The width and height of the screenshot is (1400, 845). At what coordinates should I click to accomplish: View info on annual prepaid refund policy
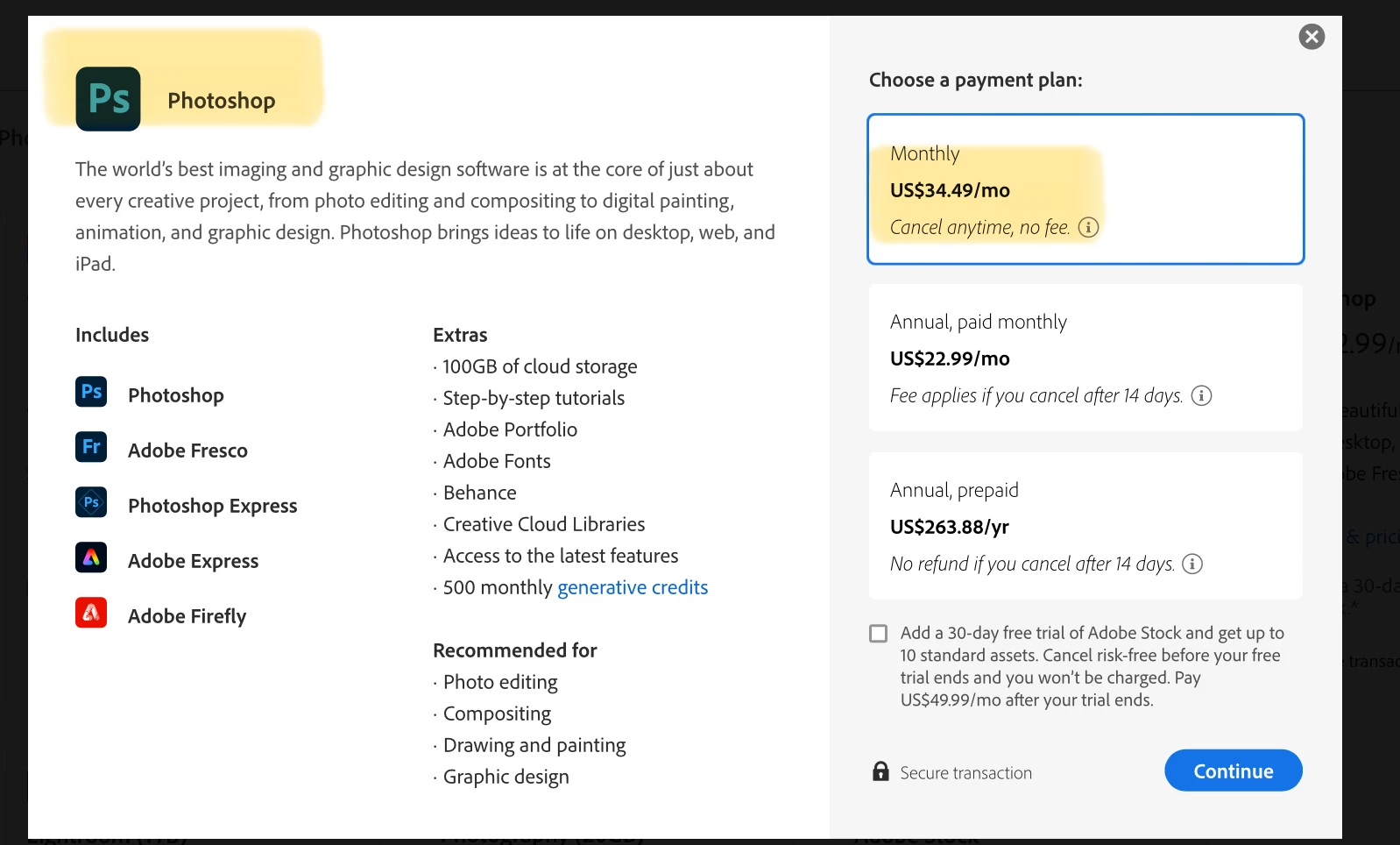1192,565
